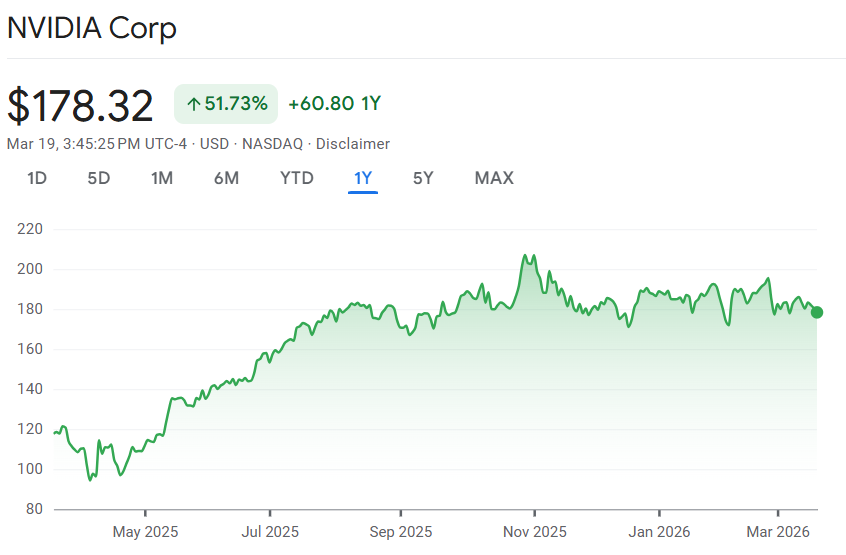Select the 1D time range tab

(37, 178)
